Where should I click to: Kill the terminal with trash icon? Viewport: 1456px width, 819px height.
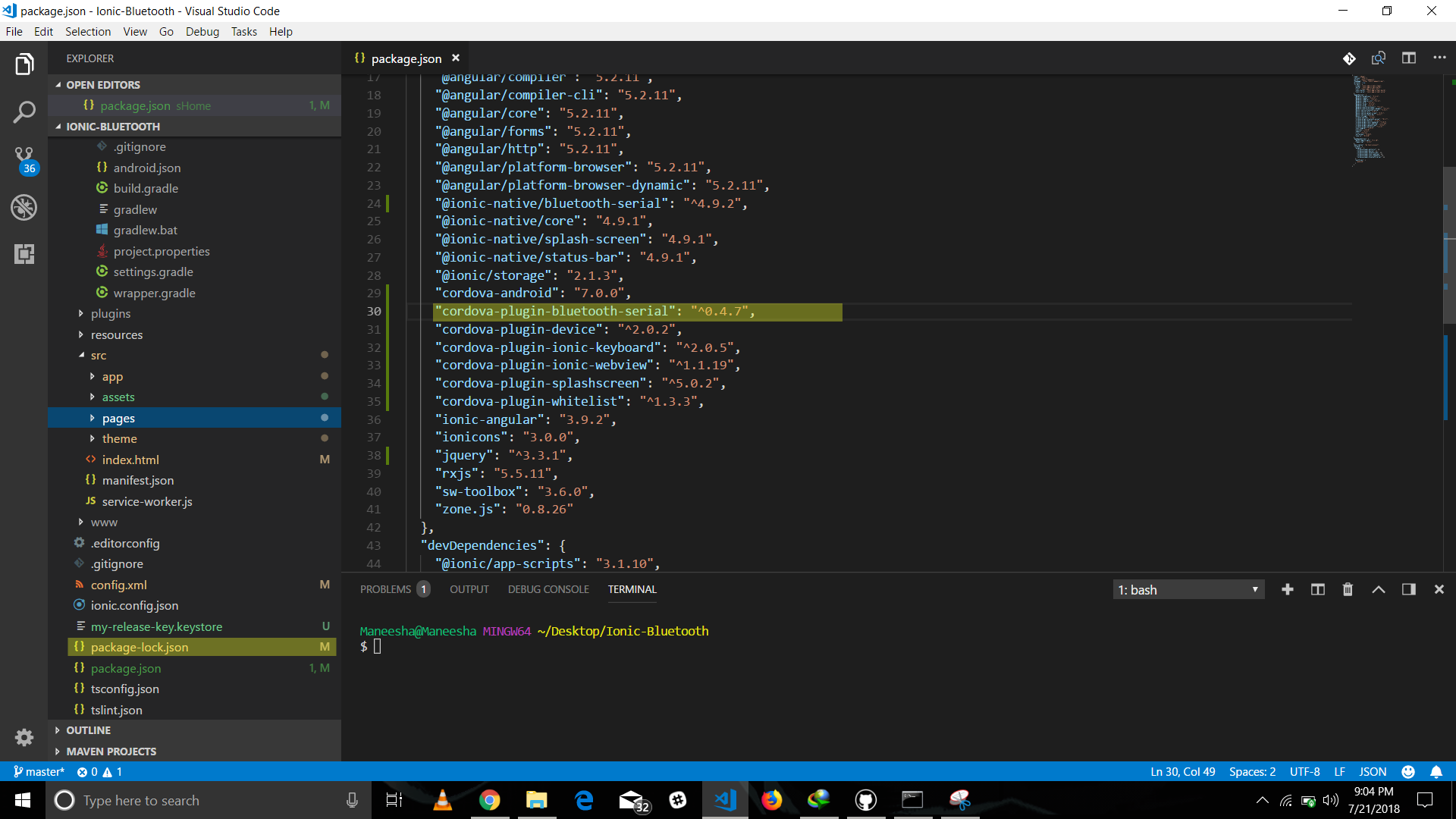[x=1348, y=589]
